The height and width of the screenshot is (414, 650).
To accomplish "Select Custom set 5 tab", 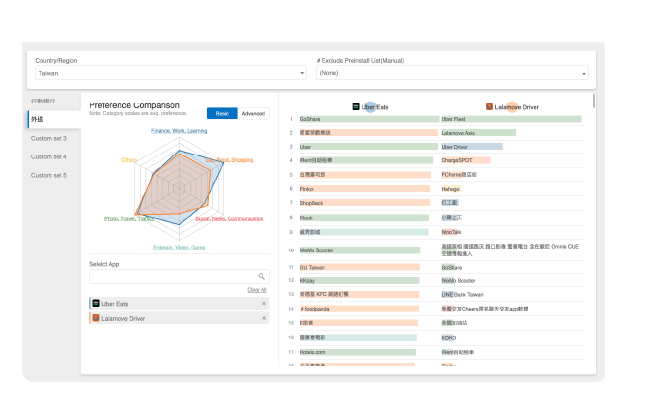I will click(x=49, y=175).
